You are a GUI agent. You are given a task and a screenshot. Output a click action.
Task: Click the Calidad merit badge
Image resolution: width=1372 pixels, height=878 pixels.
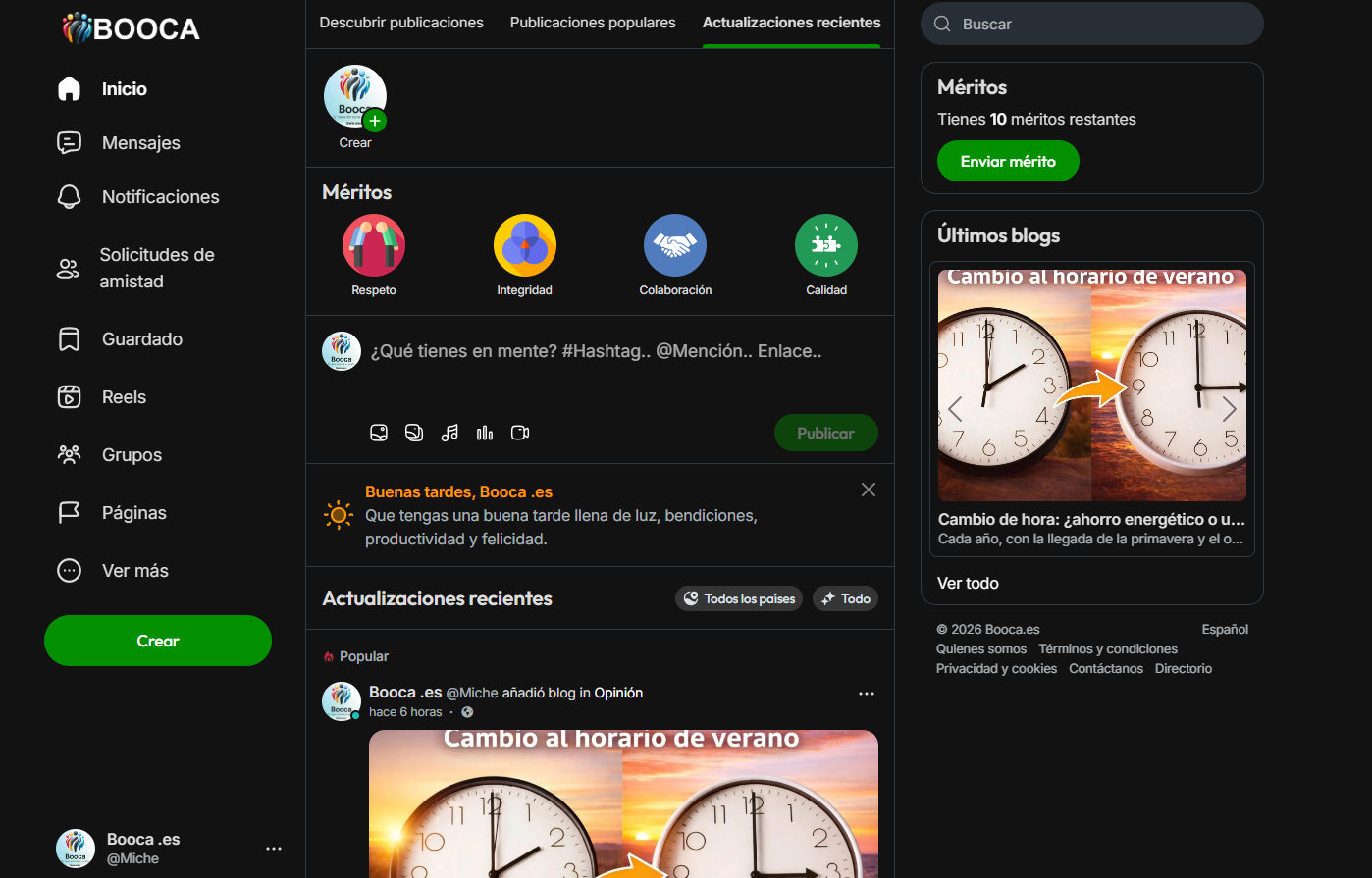coord(826,245)
